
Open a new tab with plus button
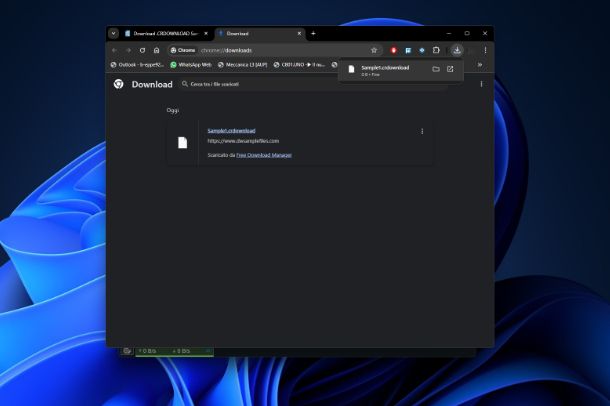coord(313,33)
